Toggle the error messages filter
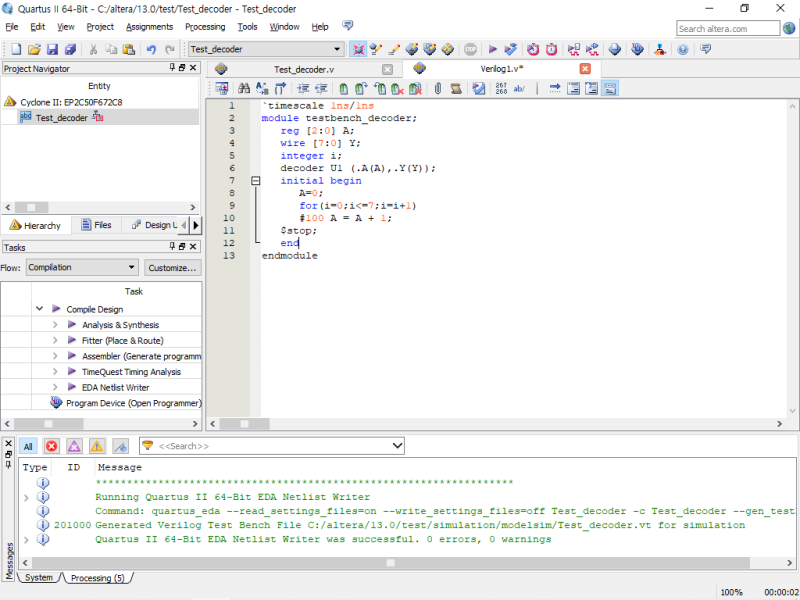This screenshot has width=800, height=600. 51,446
